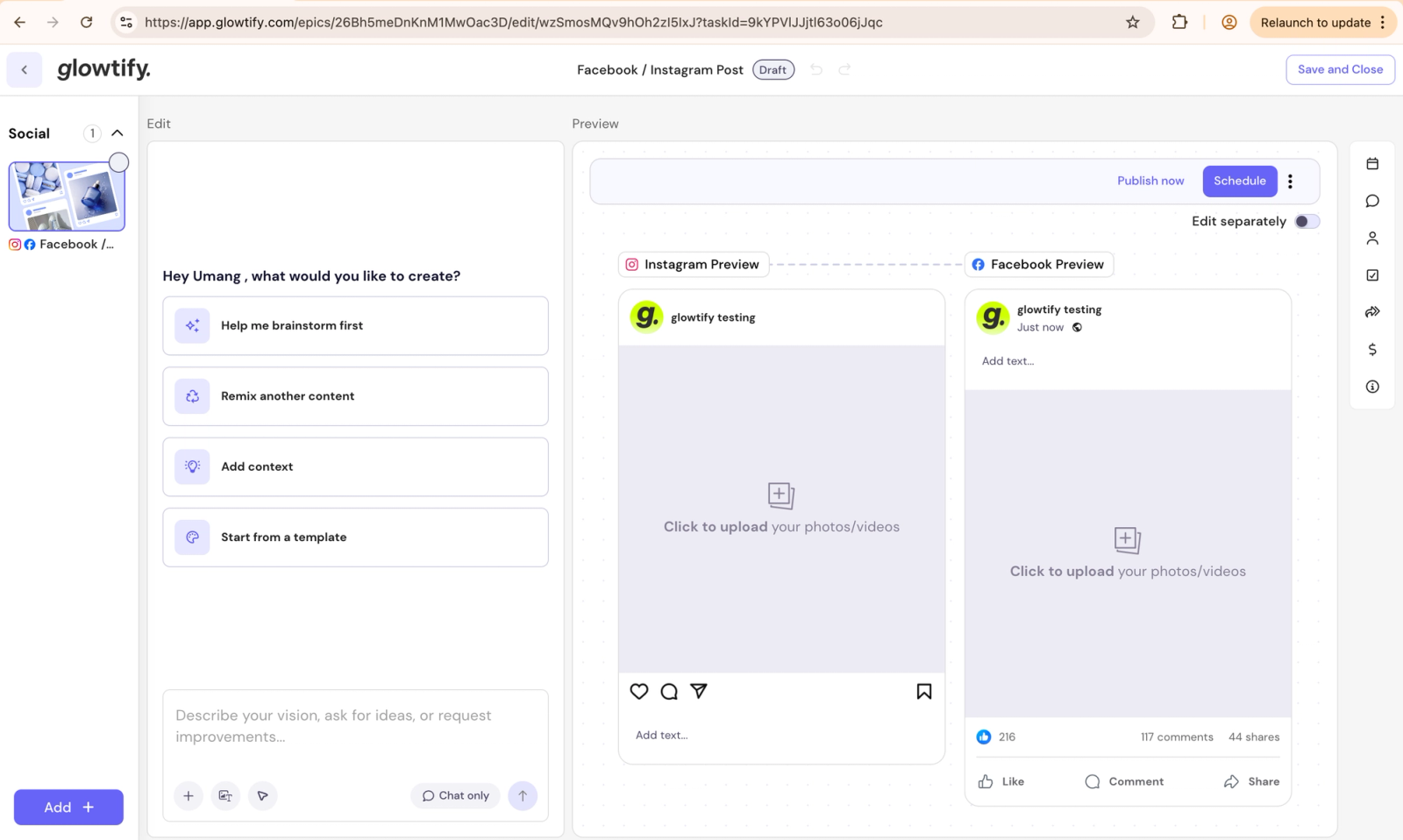Viewport: 1403px width, 840px height.
Task: Click the Add button at bottom left
Action: point(68,808)
